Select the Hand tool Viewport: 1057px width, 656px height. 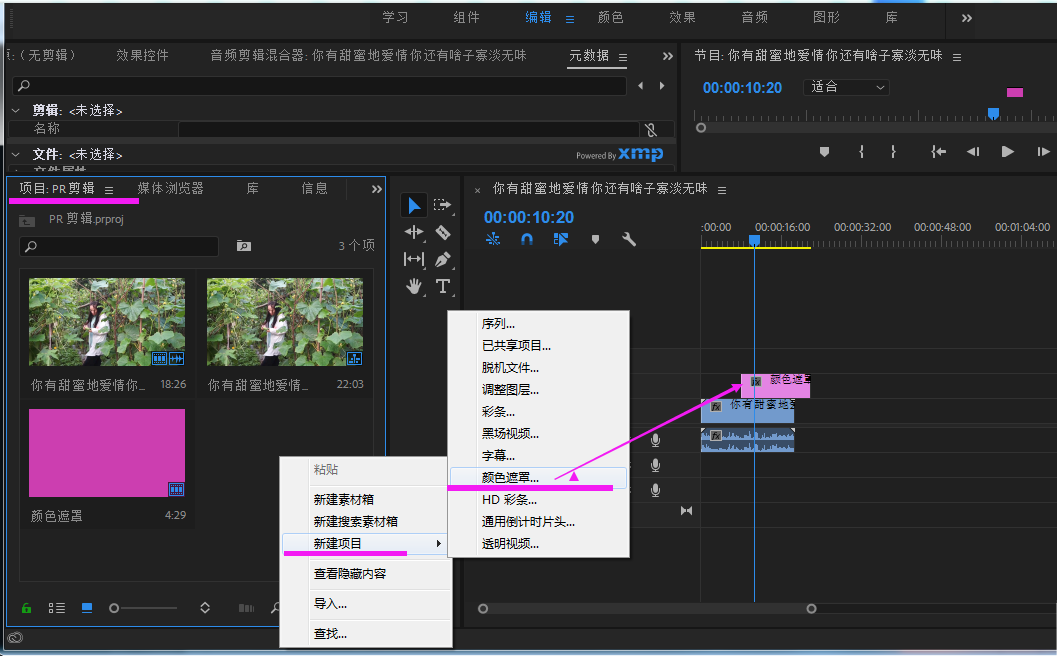[x=414, y=286]
